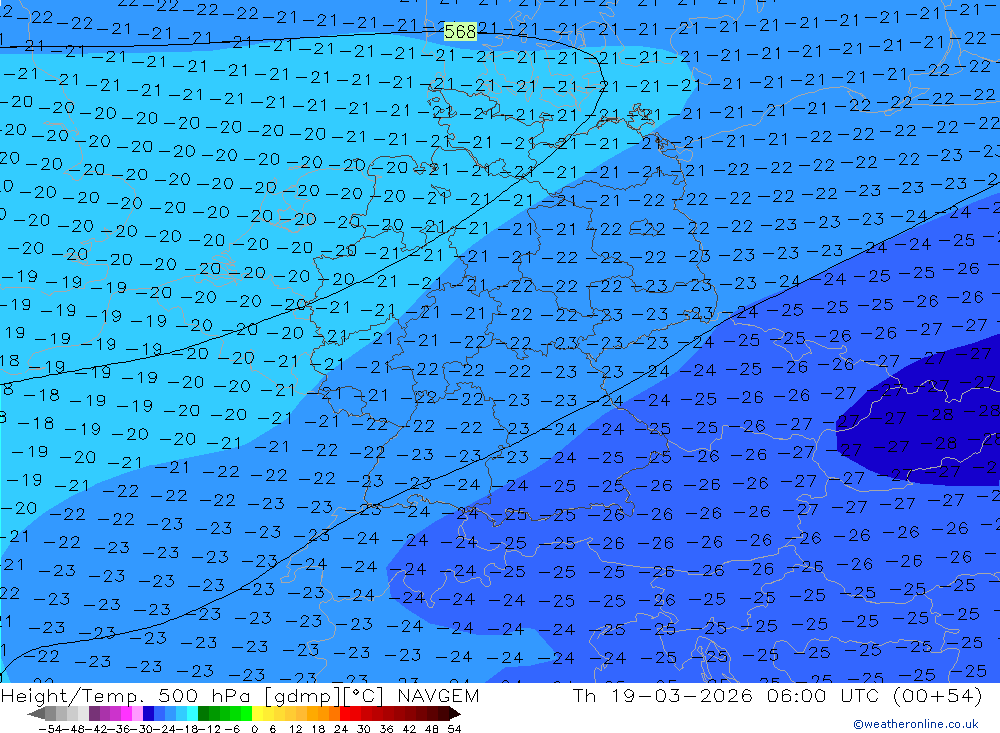Viewport: 1000px width, 733px height.
Task: Select the darkest green swatch in the legend
Action: 203,713
